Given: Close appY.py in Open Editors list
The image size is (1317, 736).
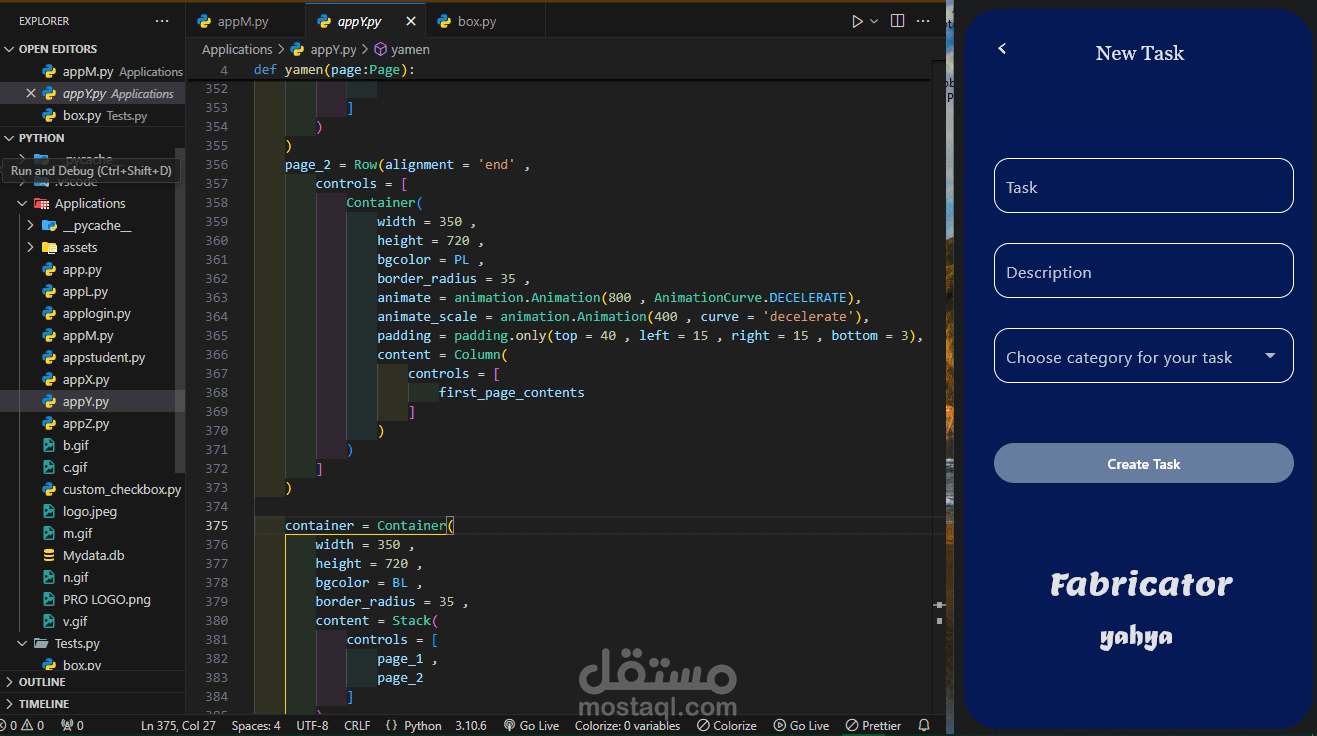Looking at the screenshot, I should click(31, 94).
